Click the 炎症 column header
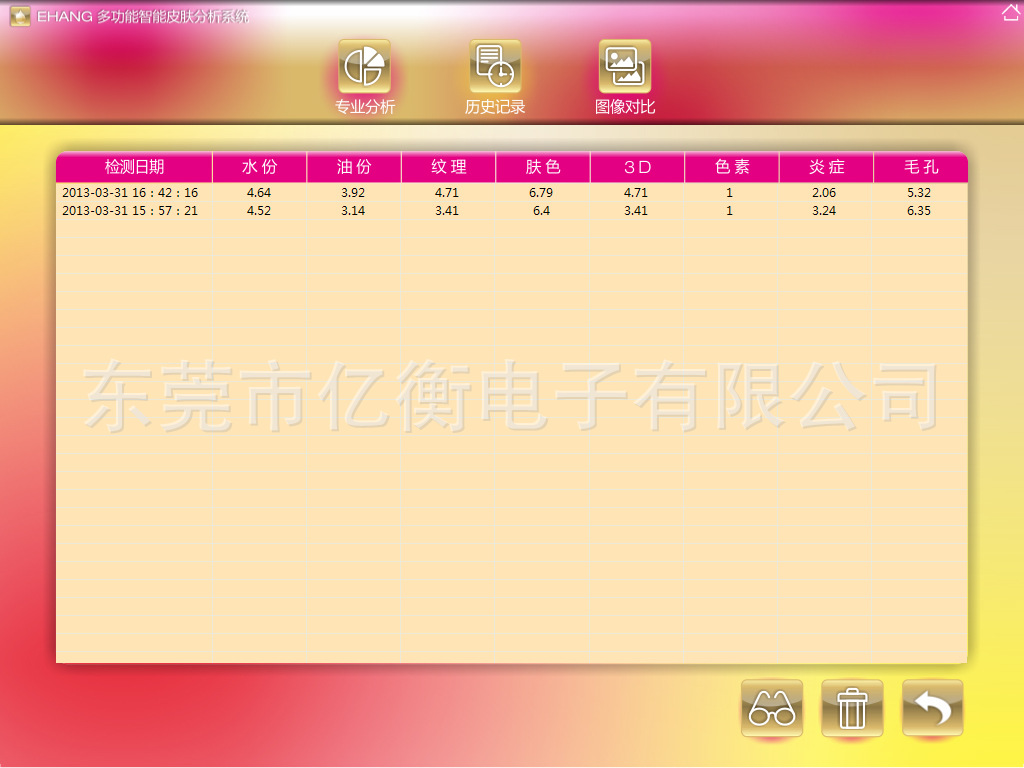Screen dimensions: 1024x768 coord(826,167)
